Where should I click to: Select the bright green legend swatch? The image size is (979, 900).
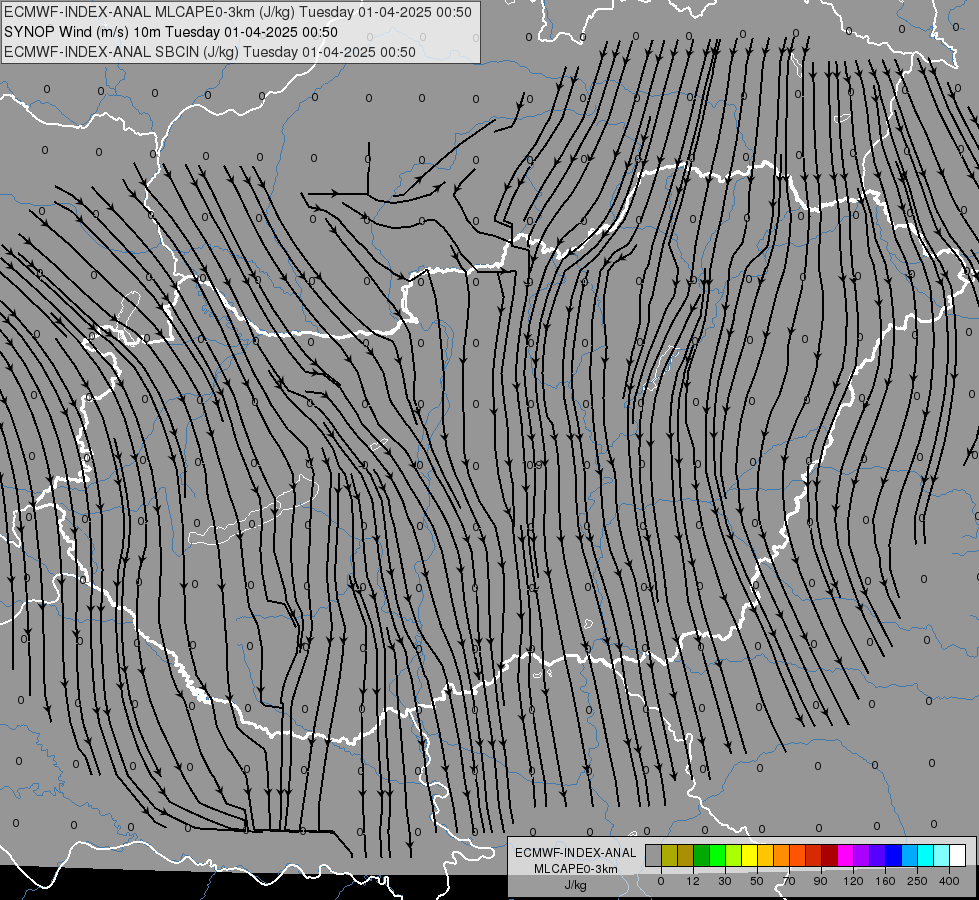coord(717,855)
